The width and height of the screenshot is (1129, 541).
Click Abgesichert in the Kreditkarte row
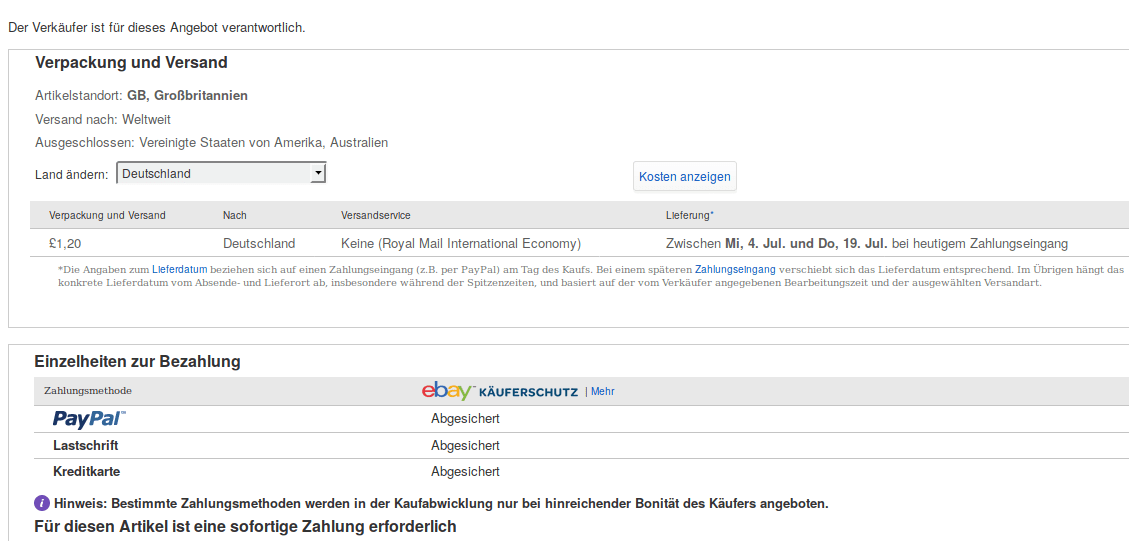[x=465, y=472]
